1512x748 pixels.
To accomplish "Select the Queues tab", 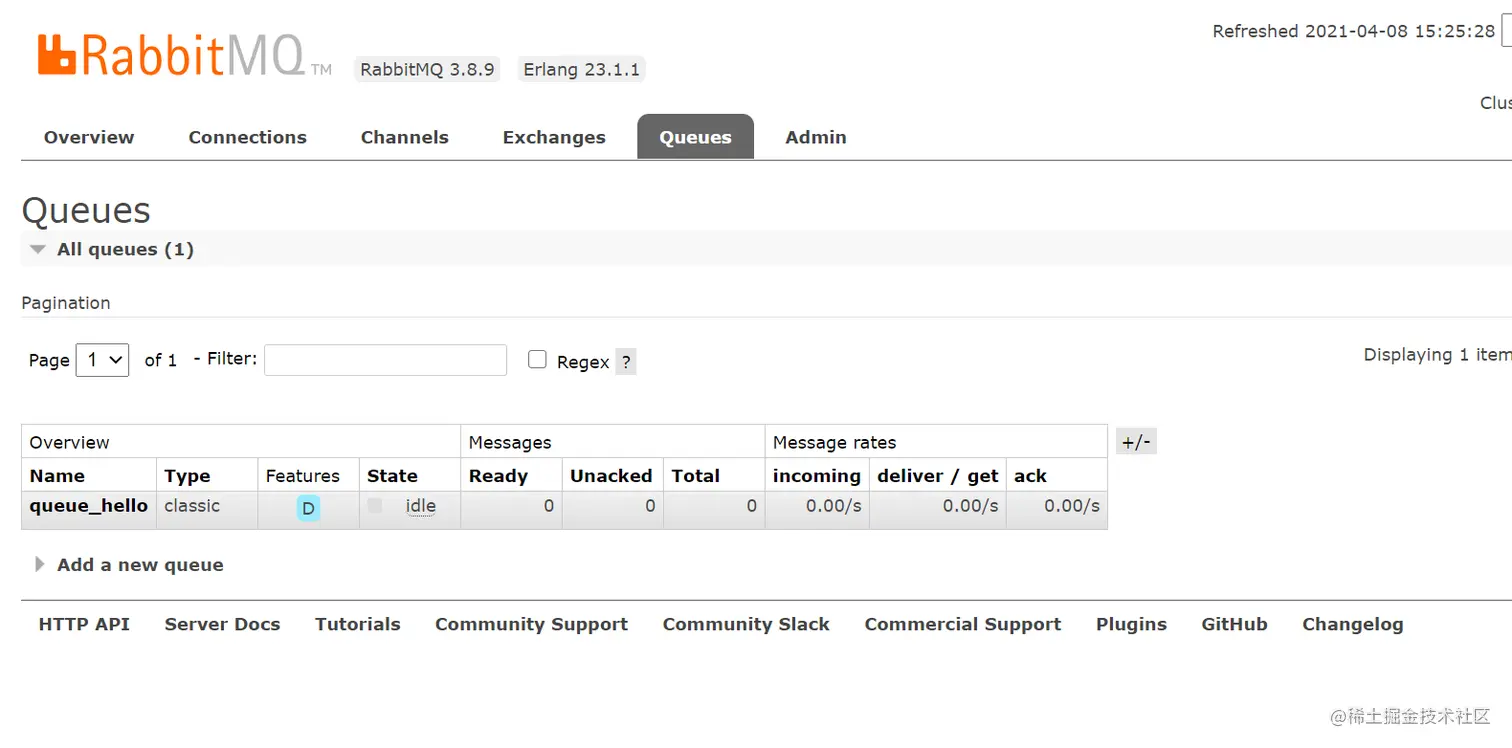I will pyautogui.click(x=695, y=137).
